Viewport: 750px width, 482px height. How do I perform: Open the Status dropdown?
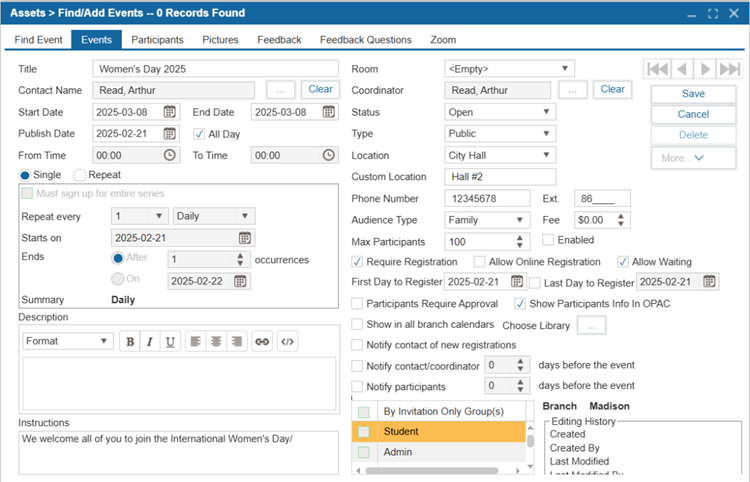point(500,112)
